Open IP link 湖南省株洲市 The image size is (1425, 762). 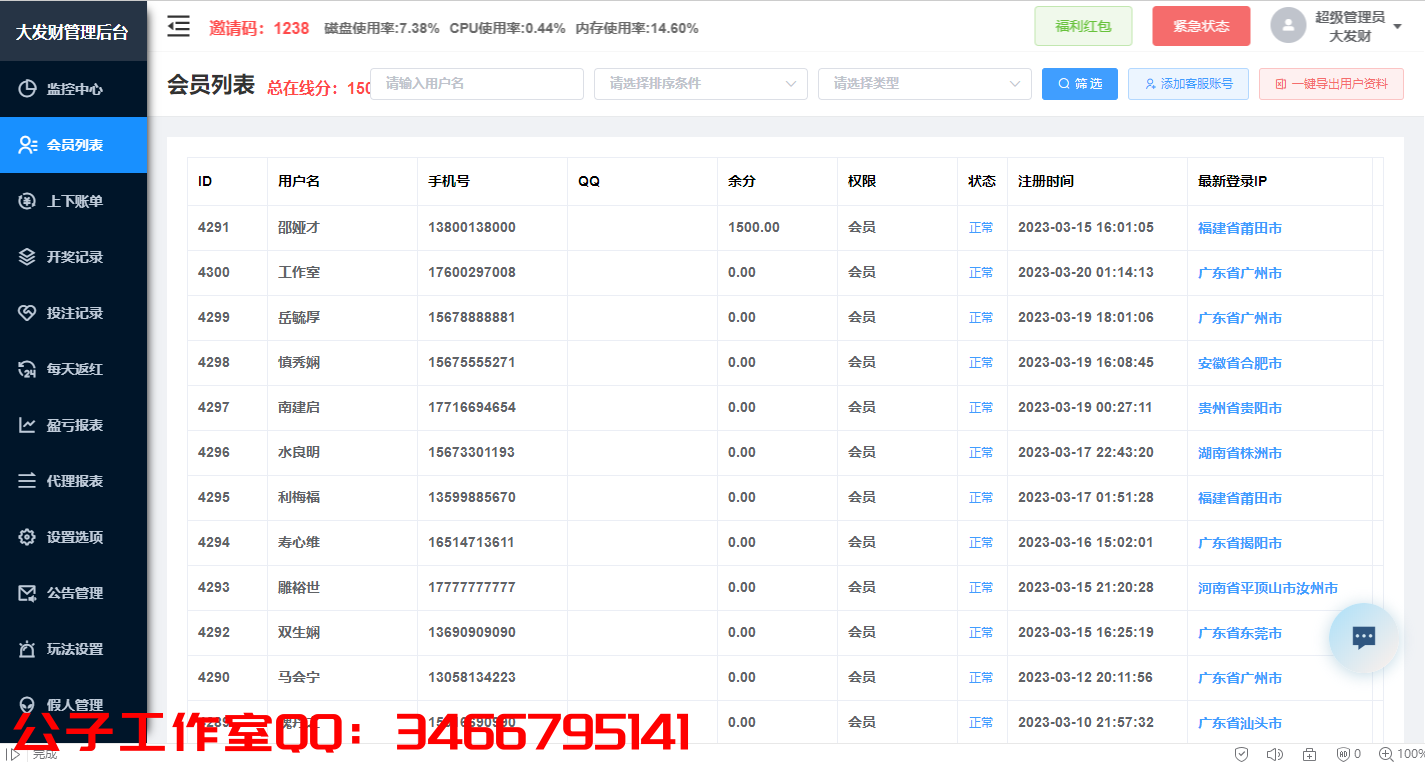coord(1240,453)
